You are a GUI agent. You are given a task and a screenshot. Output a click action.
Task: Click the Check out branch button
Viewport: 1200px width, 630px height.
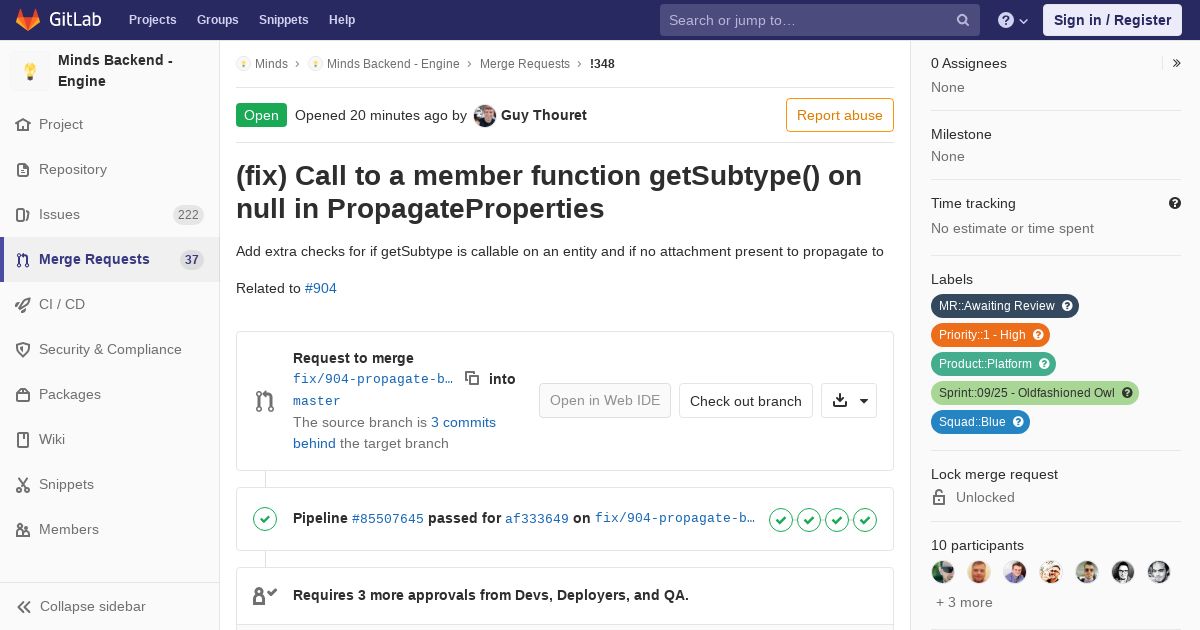746,401
